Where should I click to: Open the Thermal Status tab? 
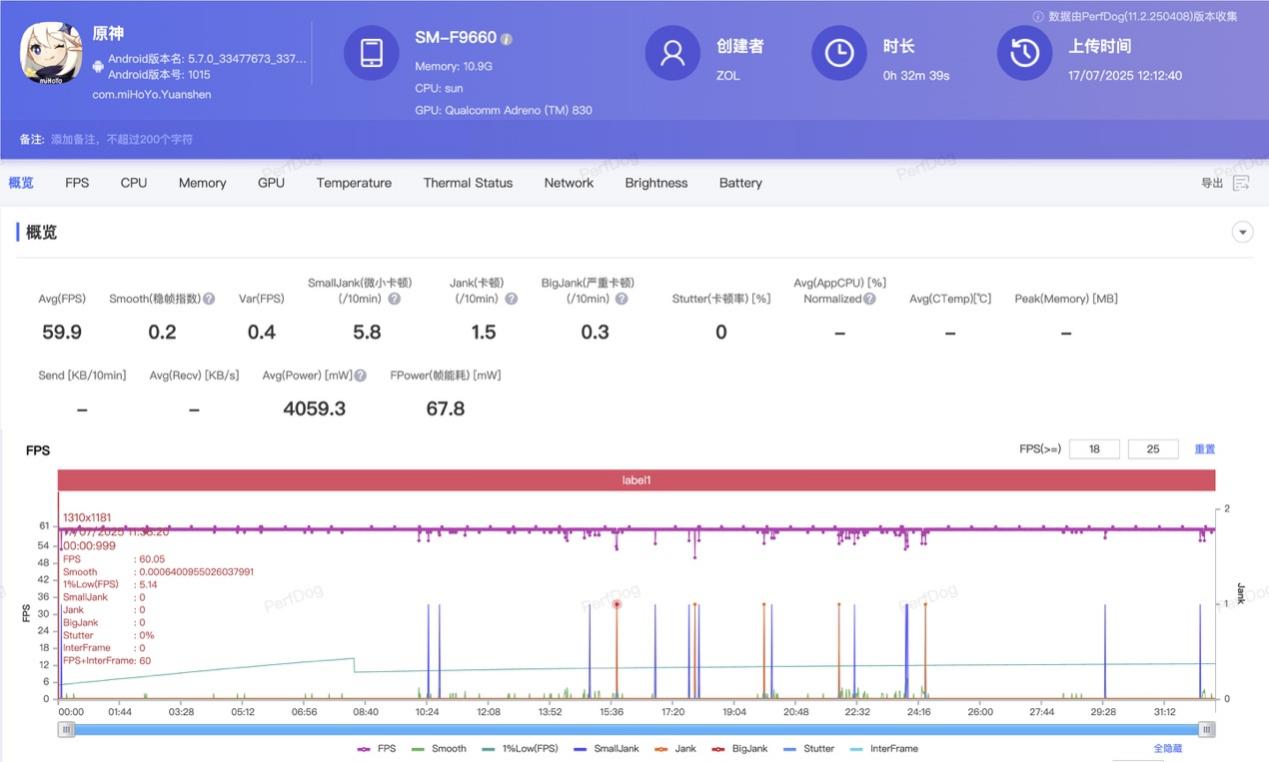[x=467, y=183]
